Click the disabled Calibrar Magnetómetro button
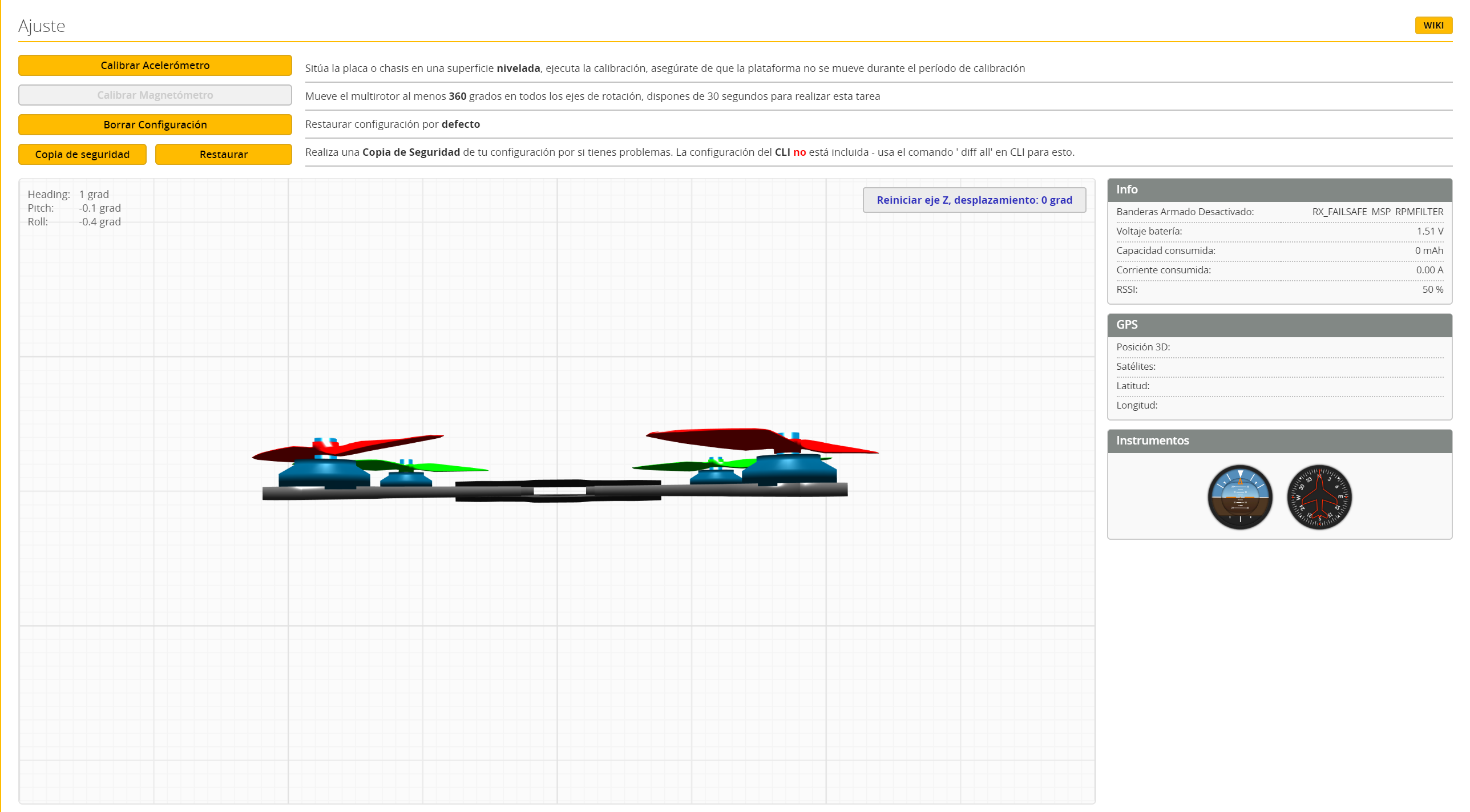Screen dimensions: 1470x812 point(155,95)
